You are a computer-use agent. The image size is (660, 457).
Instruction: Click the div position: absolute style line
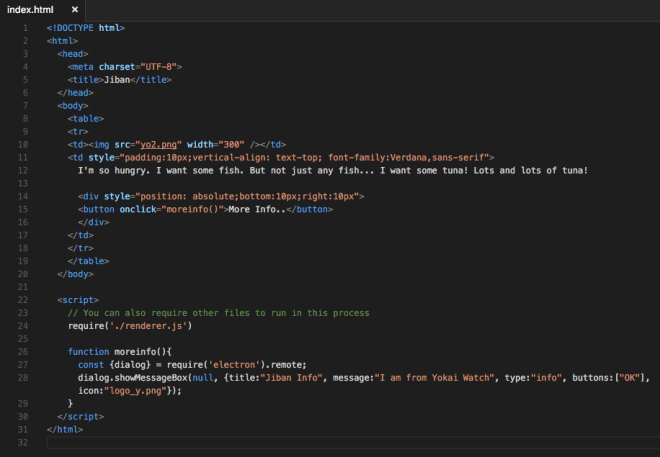coord(221,197)
